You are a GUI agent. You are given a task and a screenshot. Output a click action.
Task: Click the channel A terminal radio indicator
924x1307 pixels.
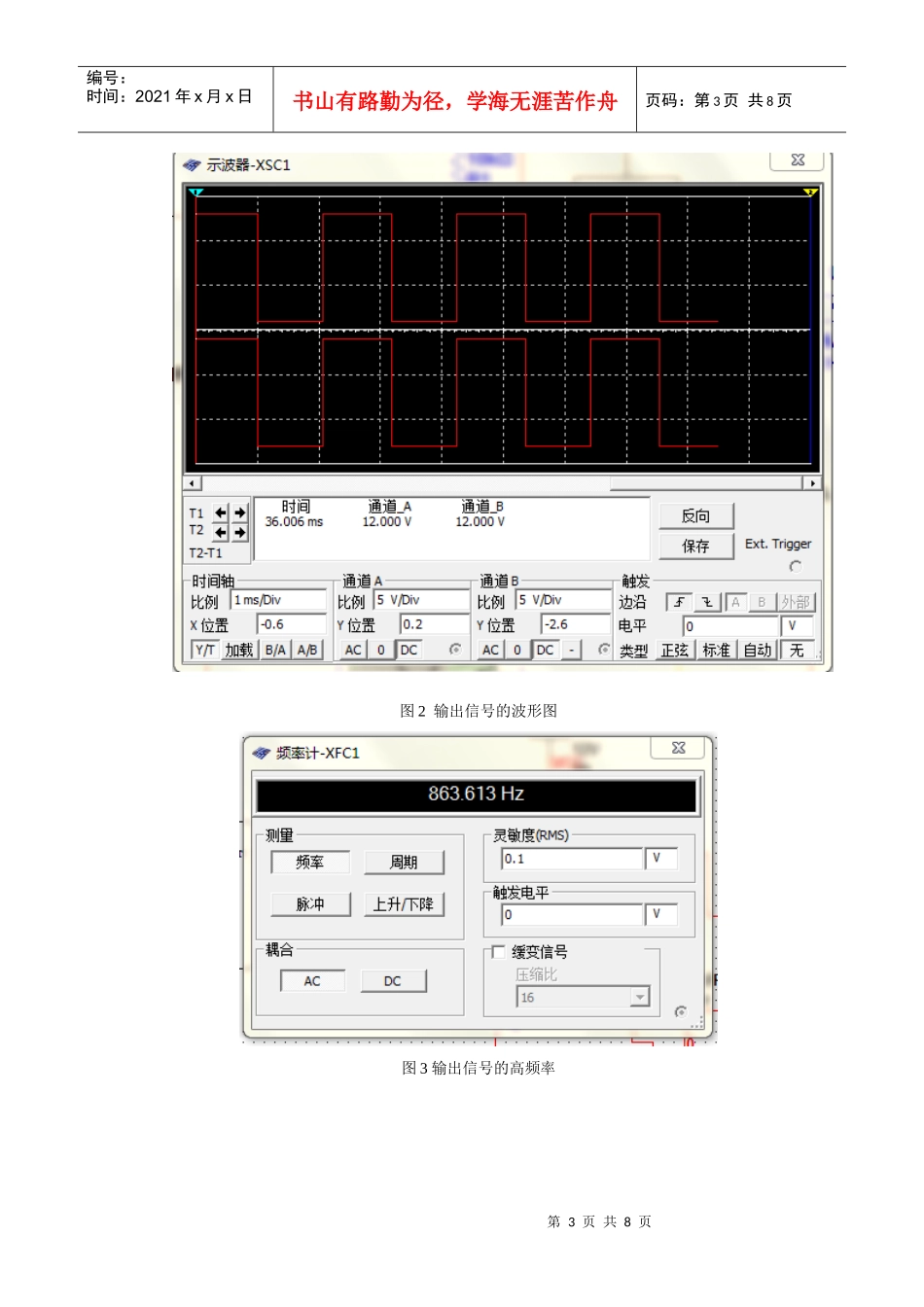(455, 650)
